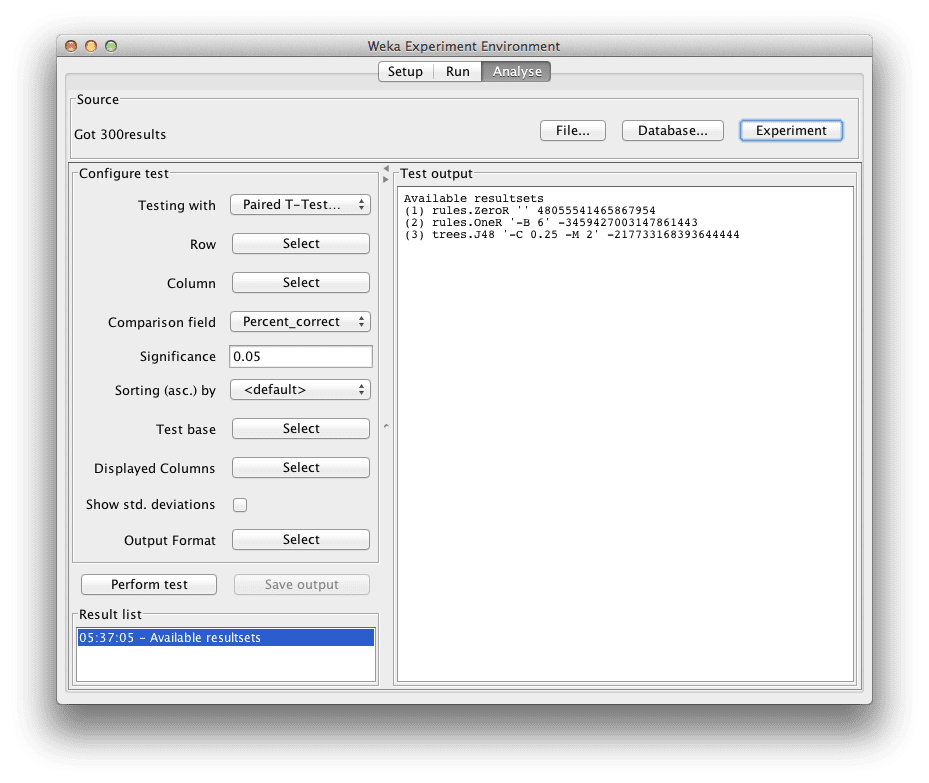This screenshot has height=783, width=929.
Task: Open the Testing with dropdown
Action: coord(300,205)
